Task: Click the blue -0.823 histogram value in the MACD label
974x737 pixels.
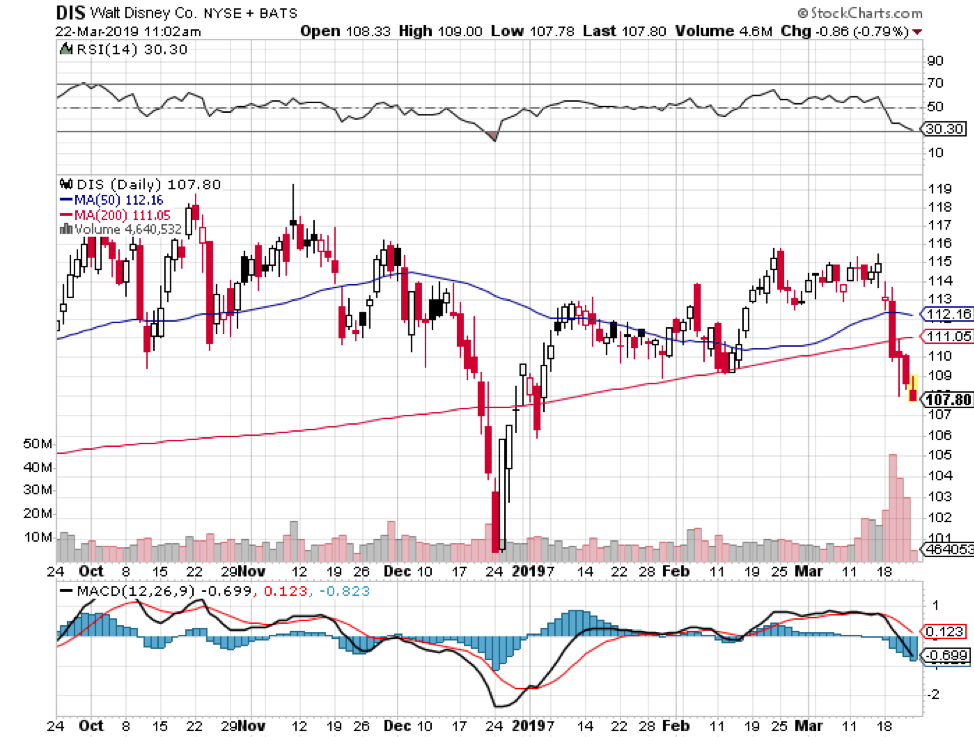Action: (x=344, y=591)
